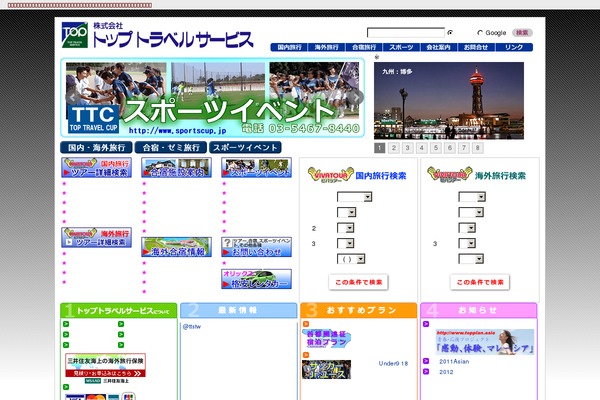Viewport: 600px width, 400px height.
Task: Go to photo slide 5
Action: click(435, 148)
